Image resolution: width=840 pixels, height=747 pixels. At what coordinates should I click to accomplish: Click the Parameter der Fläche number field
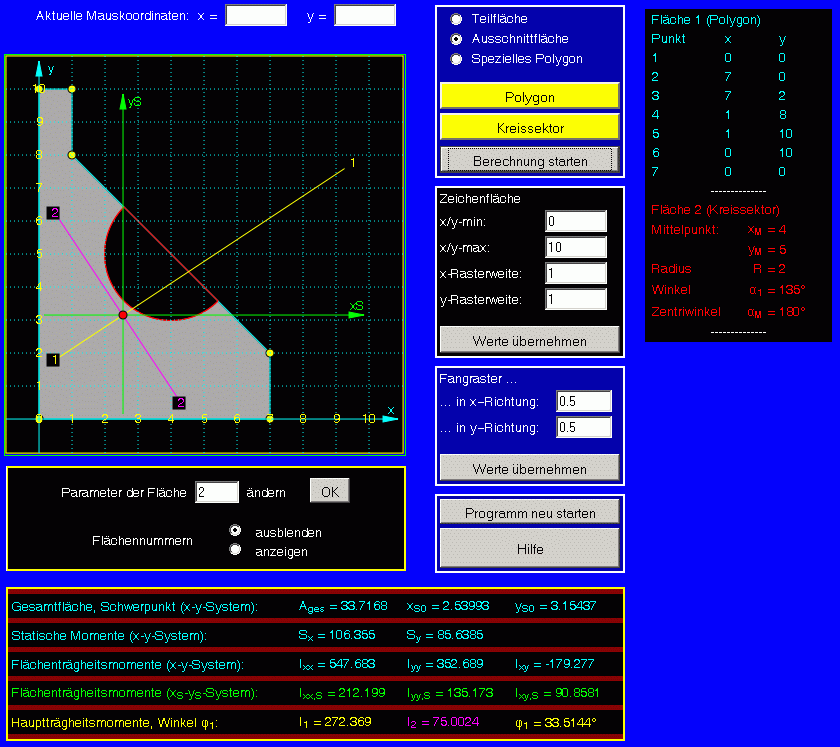[217, 492]
